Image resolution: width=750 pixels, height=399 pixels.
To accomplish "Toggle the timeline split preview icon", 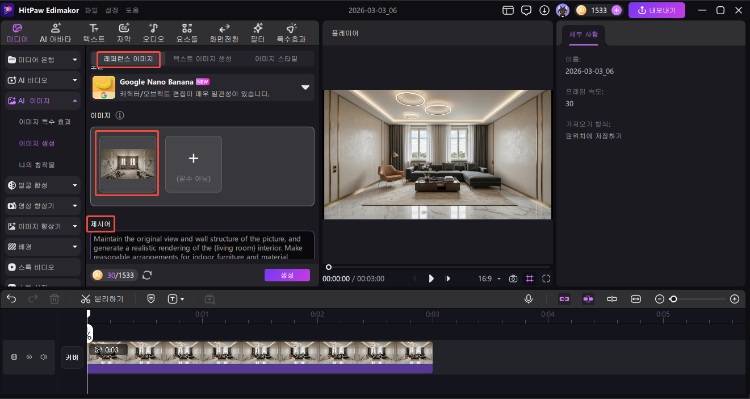I will point(612,299).
